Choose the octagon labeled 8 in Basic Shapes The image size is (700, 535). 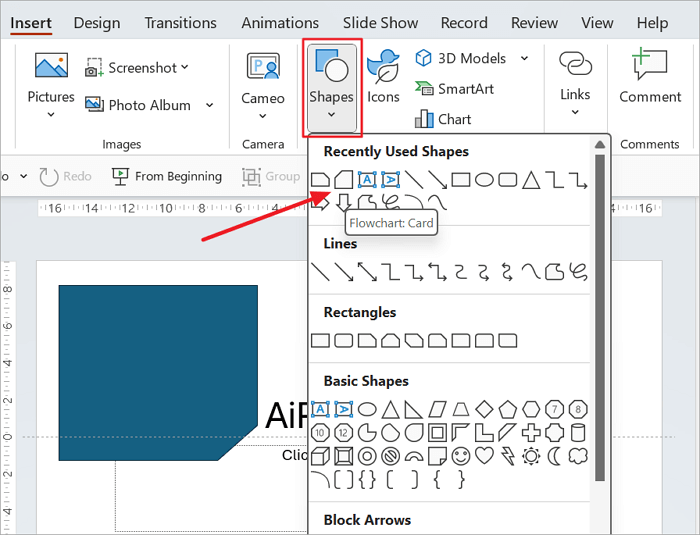(578, 409)
